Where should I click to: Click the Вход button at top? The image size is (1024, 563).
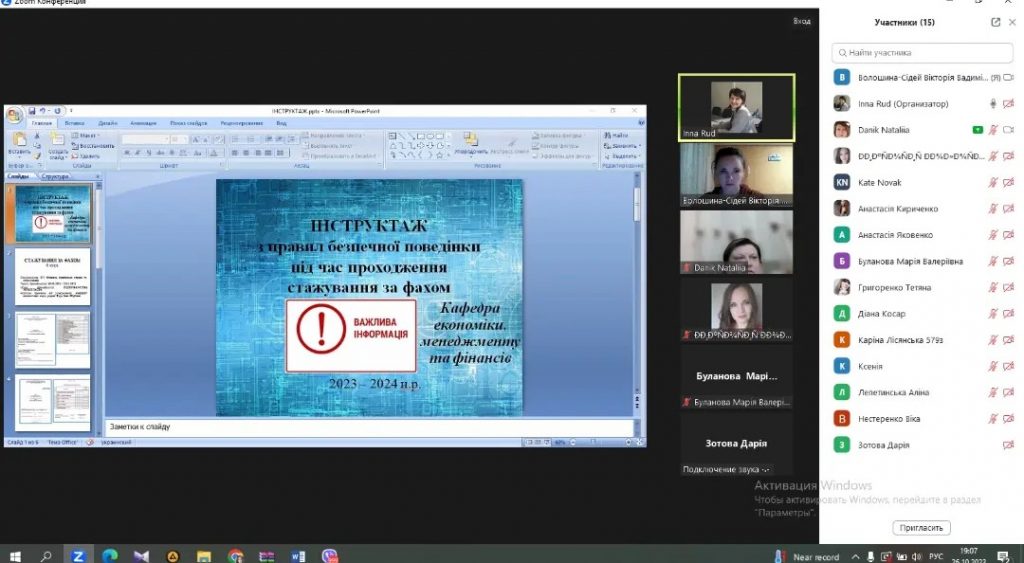click(x=801, y=21)
